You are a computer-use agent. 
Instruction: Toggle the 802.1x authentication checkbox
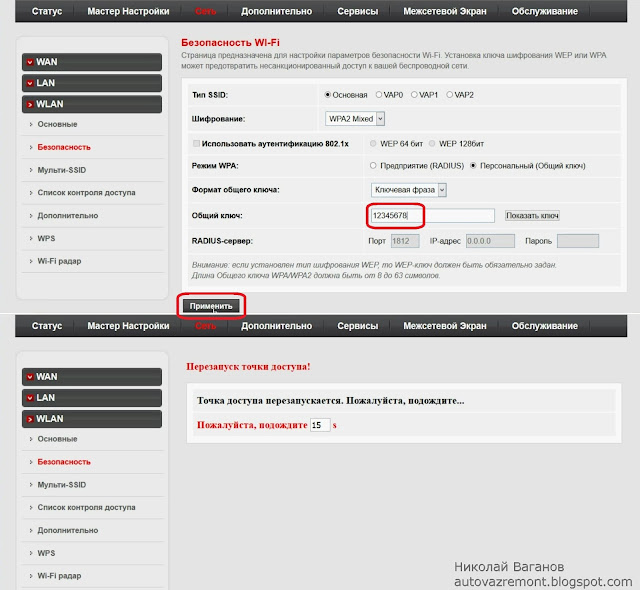pos(196,144)
